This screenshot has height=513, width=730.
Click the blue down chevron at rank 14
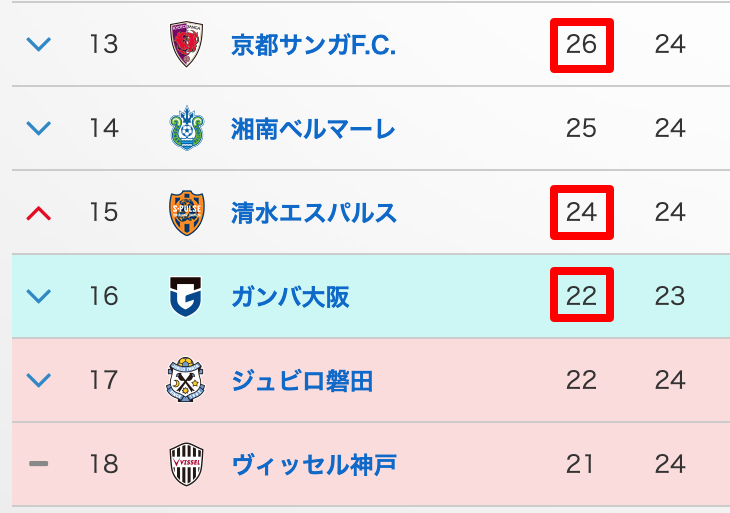pos(39,128)
